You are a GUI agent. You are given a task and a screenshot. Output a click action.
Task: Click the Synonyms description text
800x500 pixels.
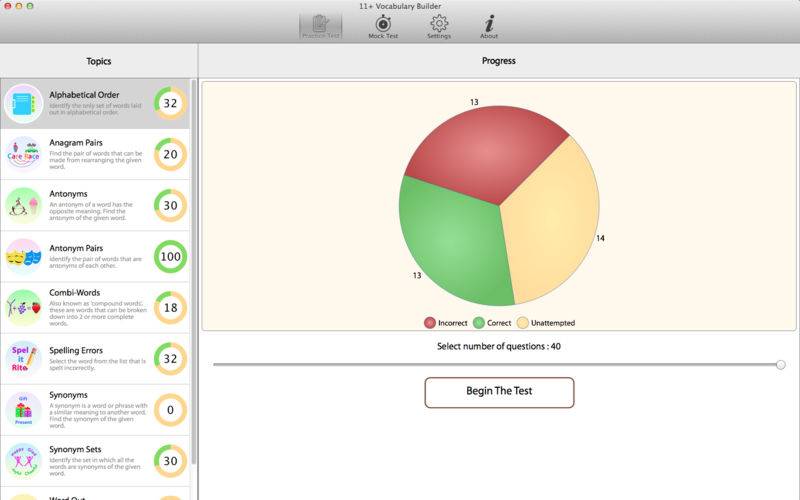[x=98, y=415]
